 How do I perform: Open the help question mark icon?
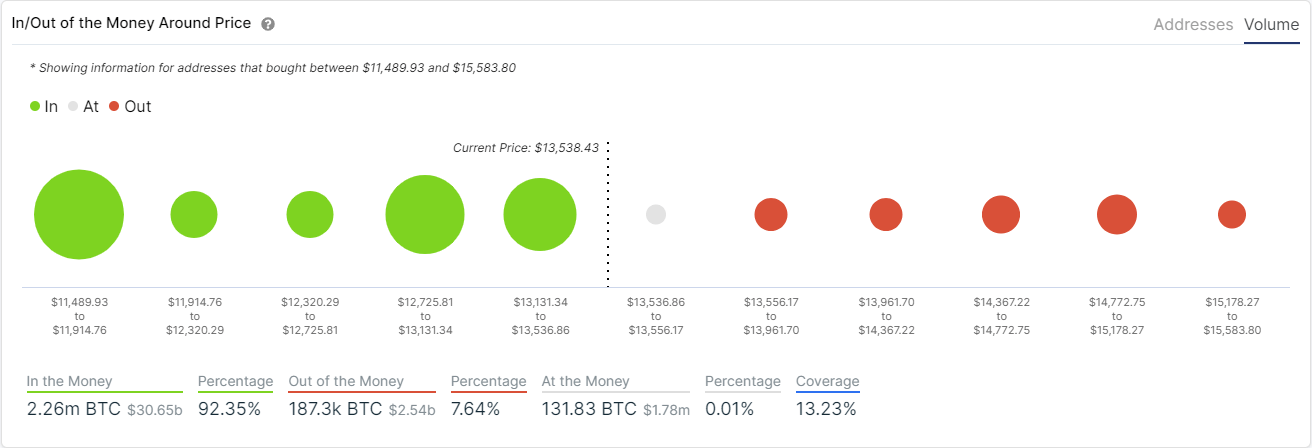click(x=268, y=24)
